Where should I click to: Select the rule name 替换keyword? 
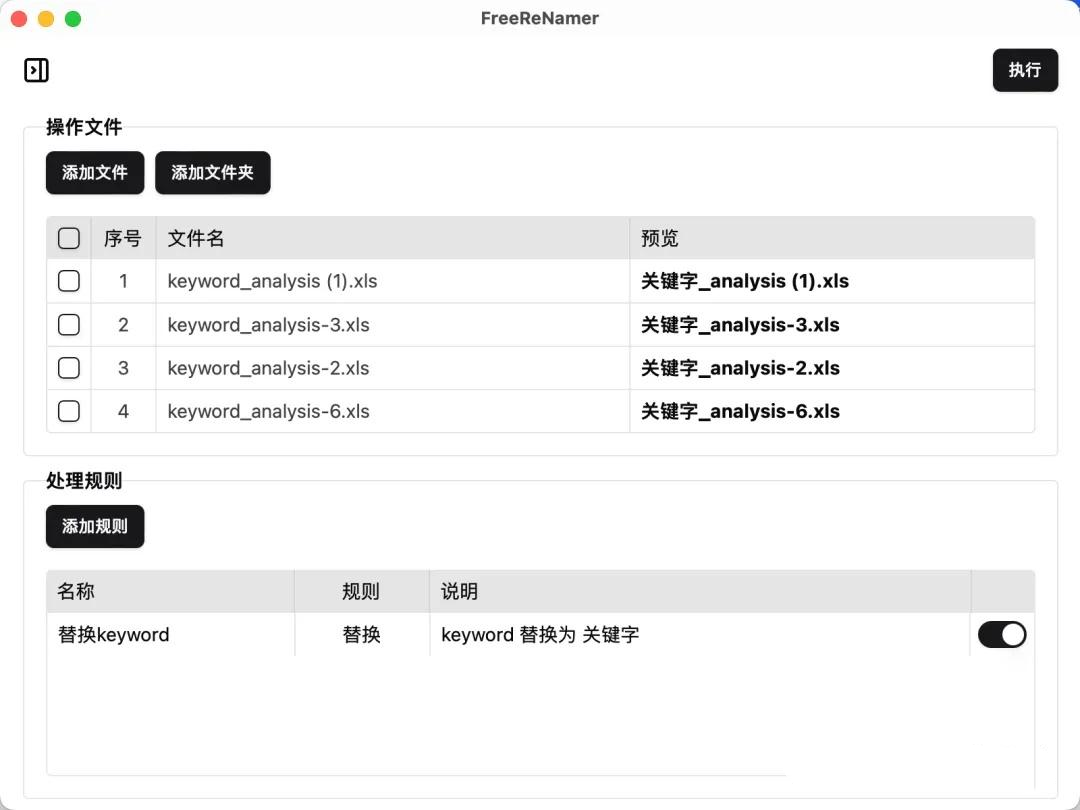114,634
